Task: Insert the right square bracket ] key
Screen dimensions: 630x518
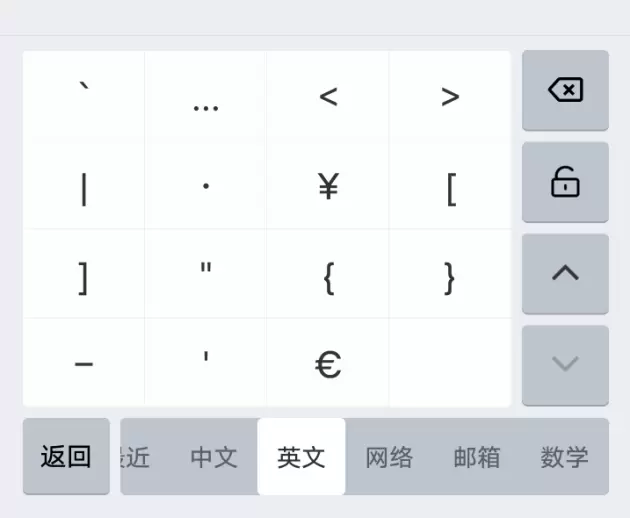Action: pyautogui.click(x=84, y=277)
